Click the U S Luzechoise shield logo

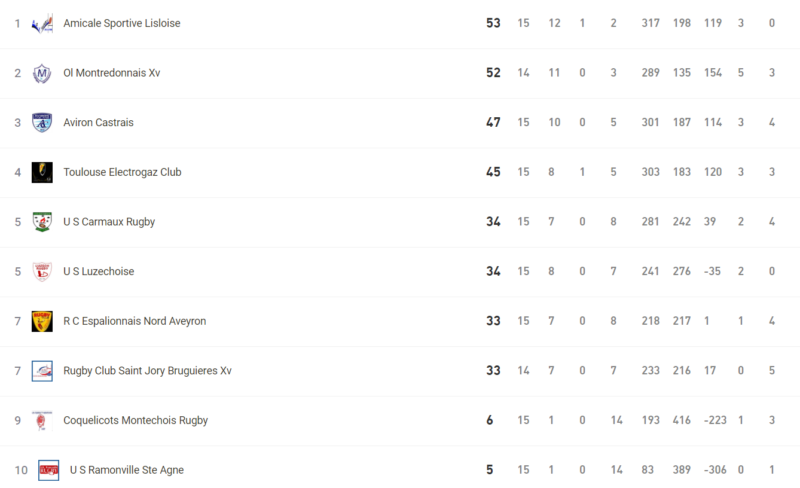(x=42, y=271)
